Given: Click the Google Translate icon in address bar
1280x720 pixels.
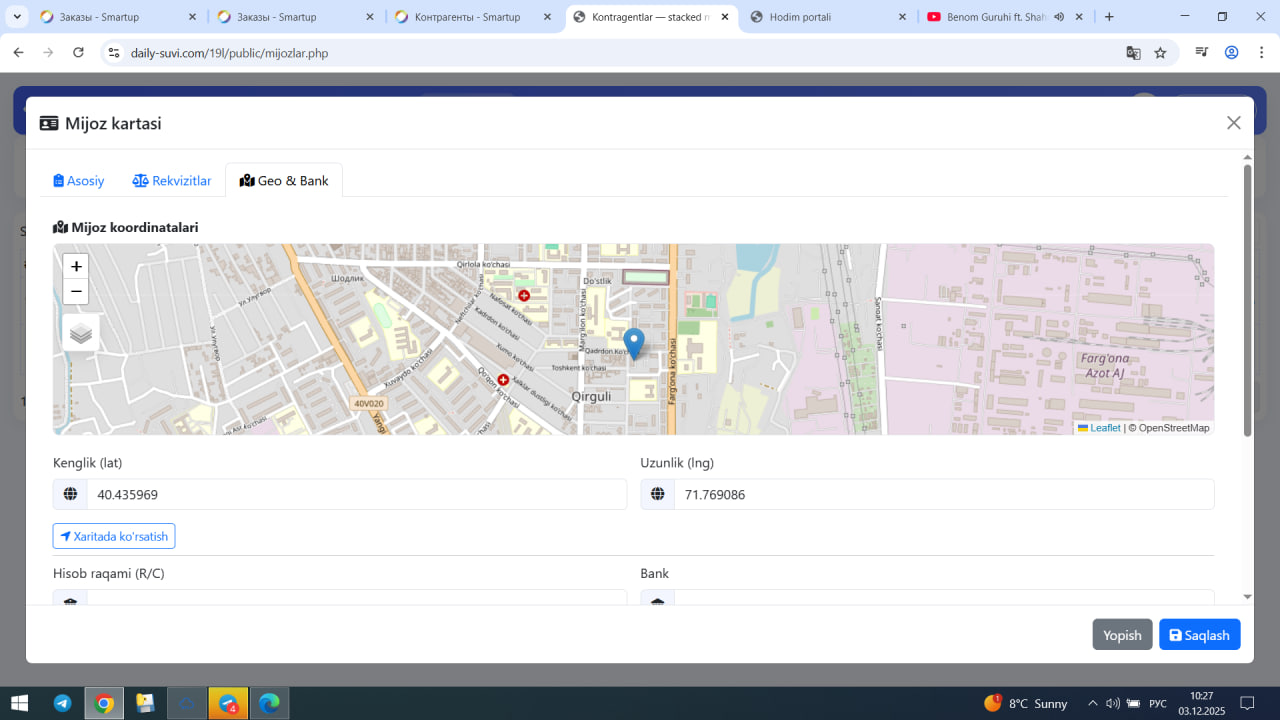Looking at the screenshot, I should (x=1133, y=53).
